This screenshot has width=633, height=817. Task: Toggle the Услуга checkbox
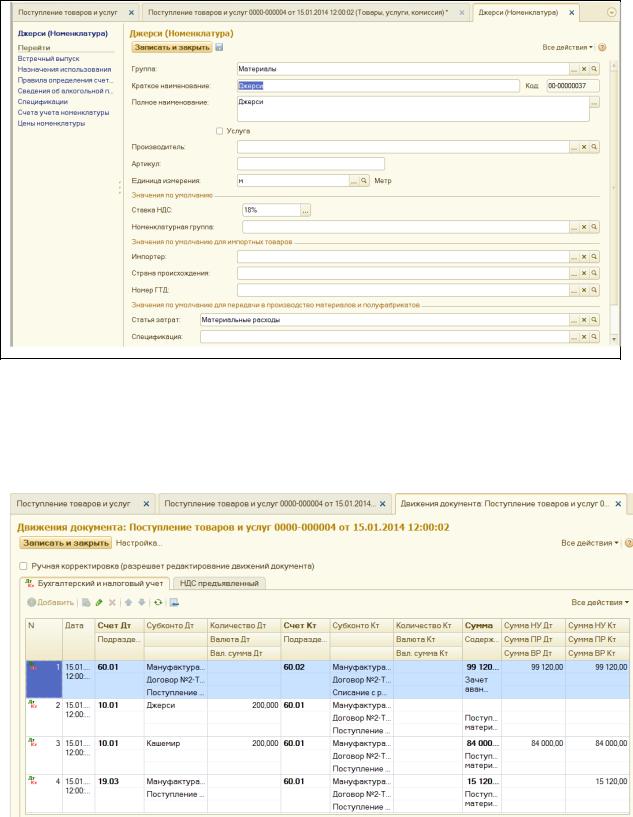(x=219, y=131)
